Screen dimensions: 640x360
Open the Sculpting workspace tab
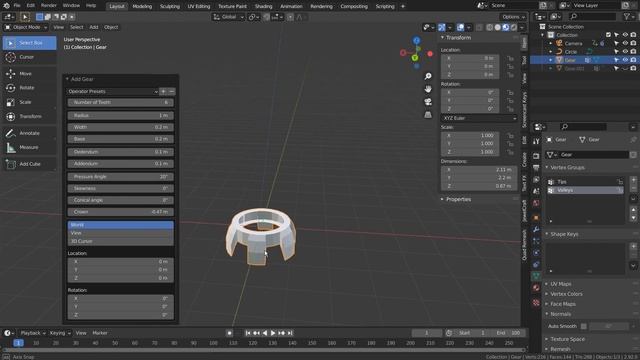point(170,6)
